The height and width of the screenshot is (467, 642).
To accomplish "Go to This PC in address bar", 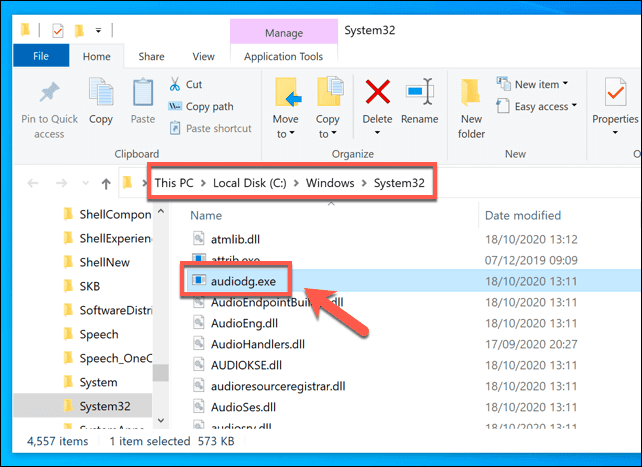I will click(174, 183).
